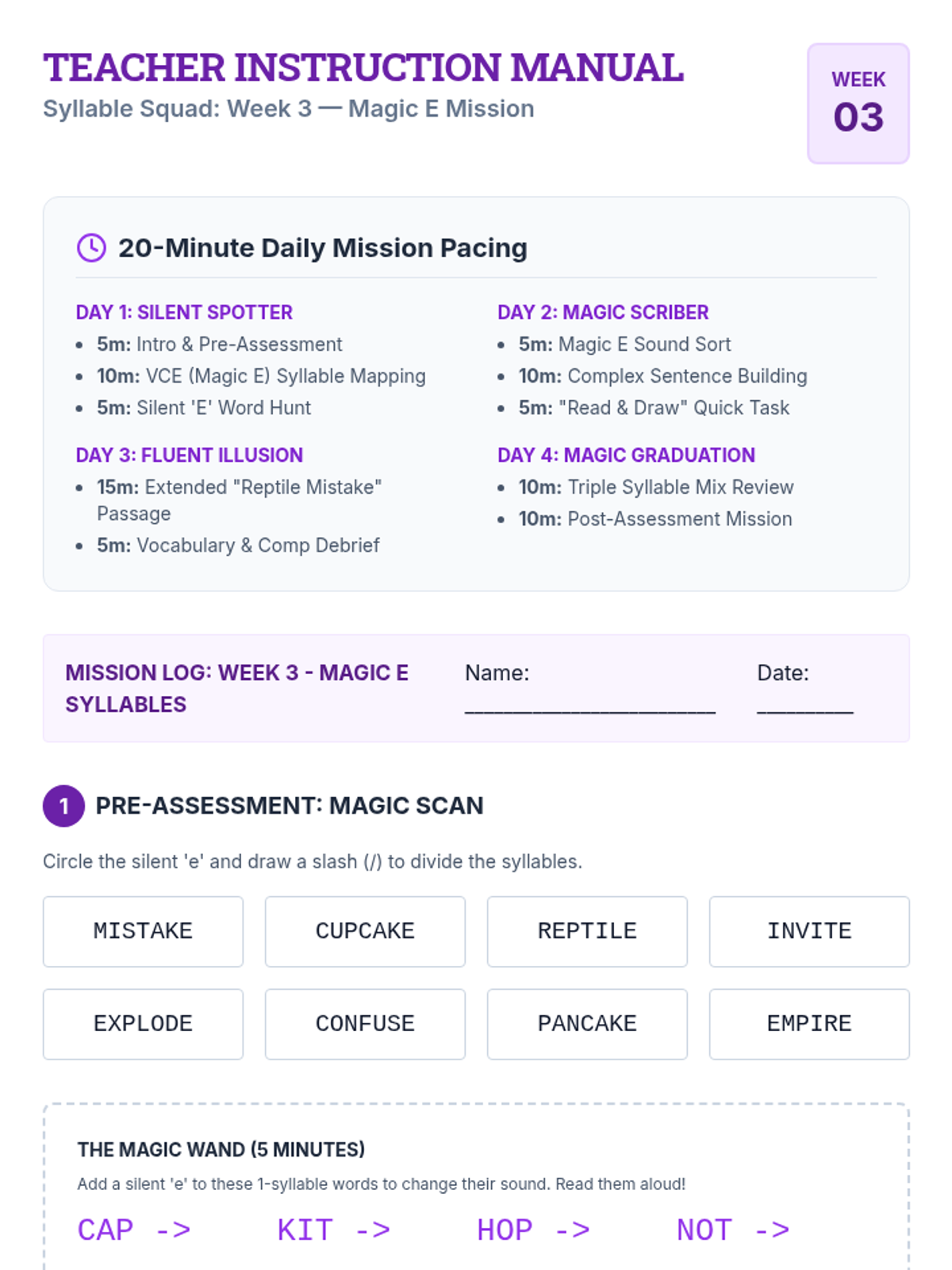This screenshot has height=1270, width=952.
Task: Click the 'CAP ->' magic wand word
Action: coord(134,1230)
